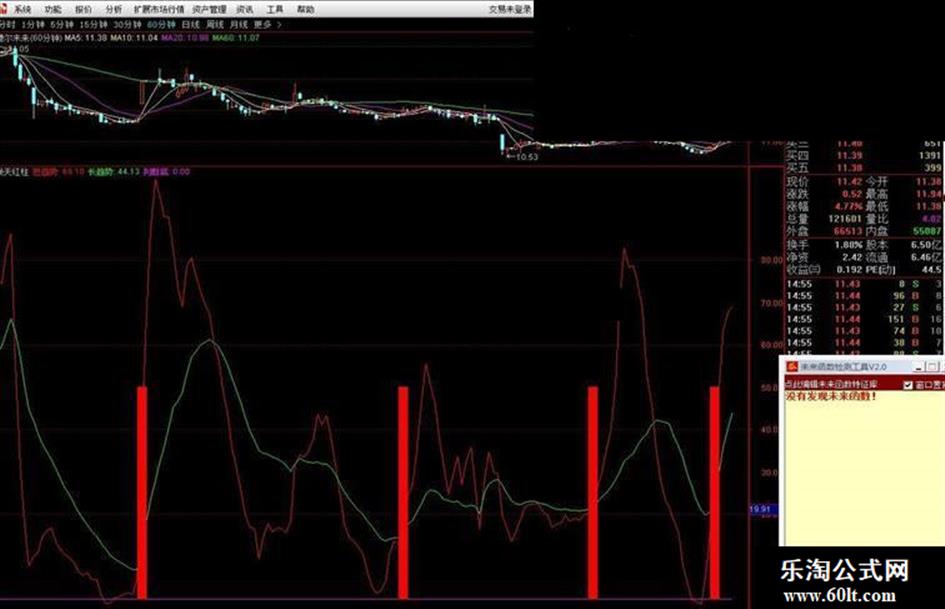945x609 pixels.
Task: Click the 没有发现未来函数! result text
Action: 831,397
